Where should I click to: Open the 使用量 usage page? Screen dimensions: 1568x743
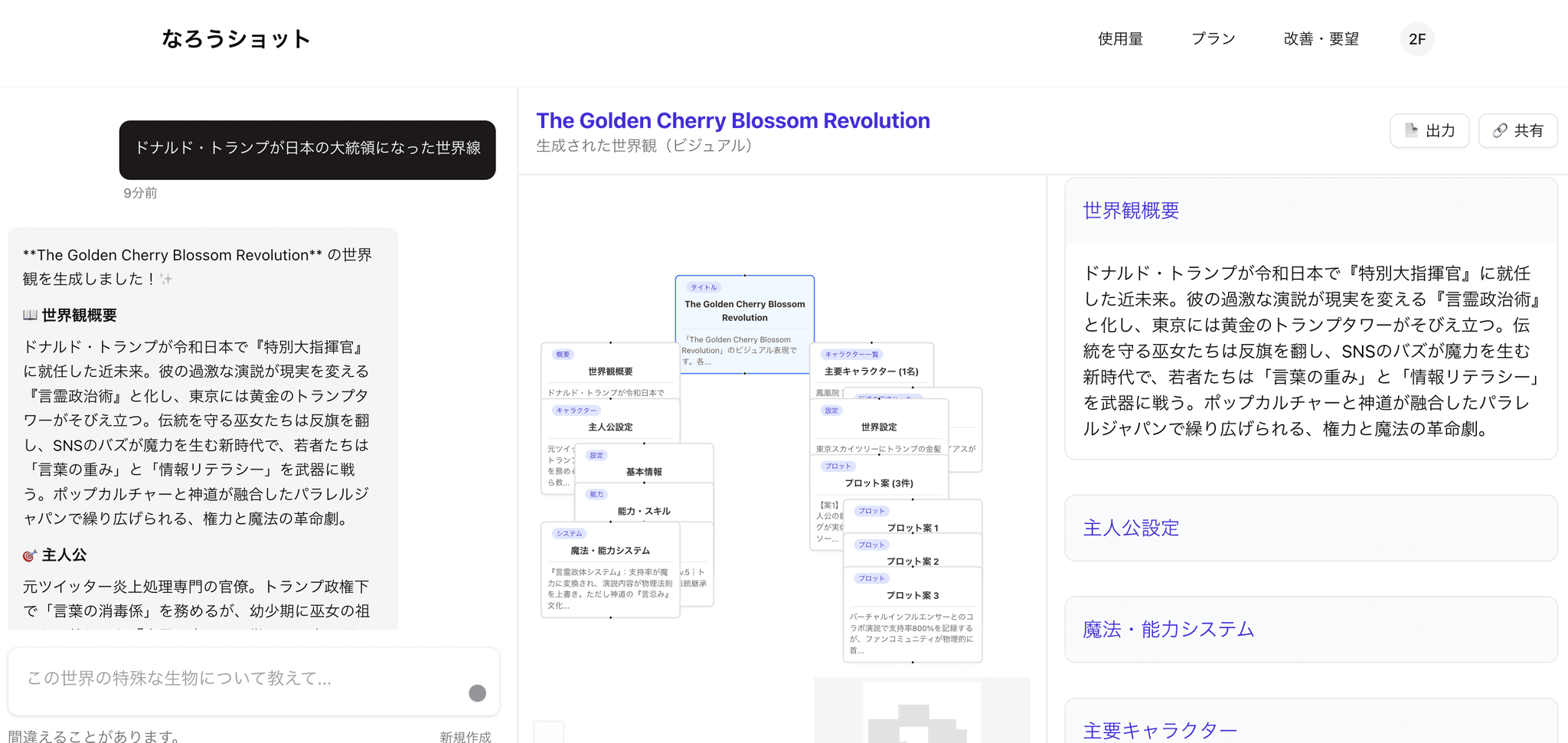pyautogui.click(x=1120, y=39)
